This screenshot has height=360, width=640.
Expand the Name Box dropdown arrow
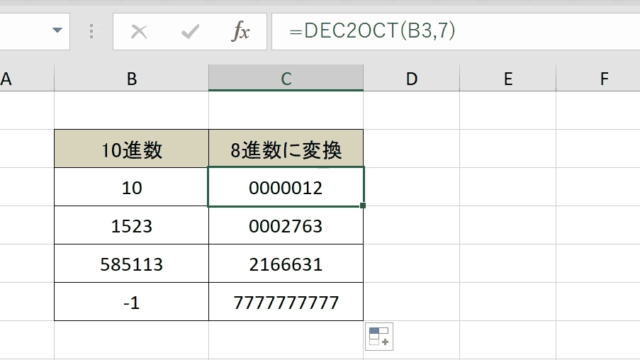coord(57,30)
